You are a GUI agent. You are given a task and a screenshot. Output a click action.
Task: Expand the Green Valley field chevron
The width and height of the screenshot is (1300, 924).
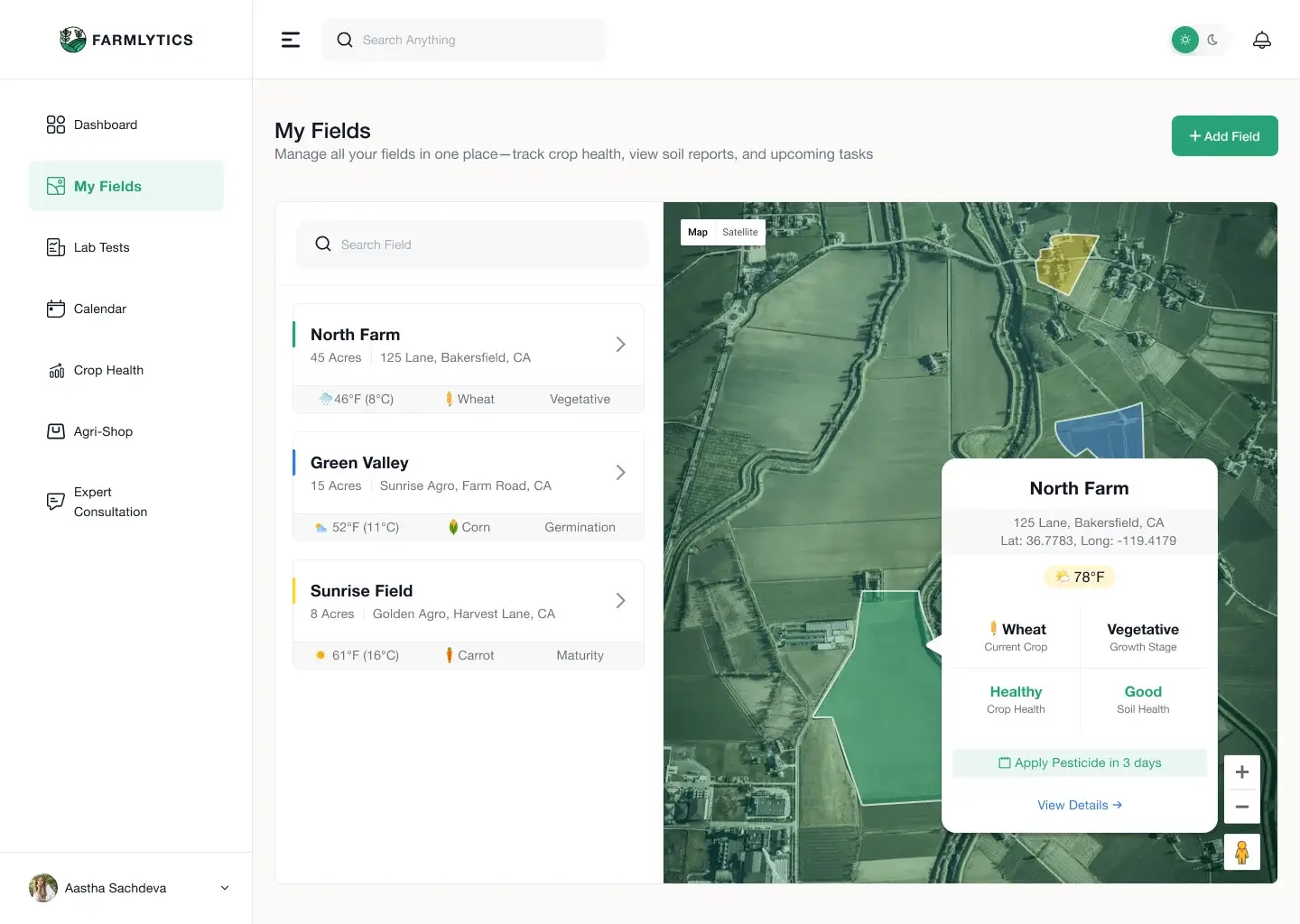tap(620, 473)
